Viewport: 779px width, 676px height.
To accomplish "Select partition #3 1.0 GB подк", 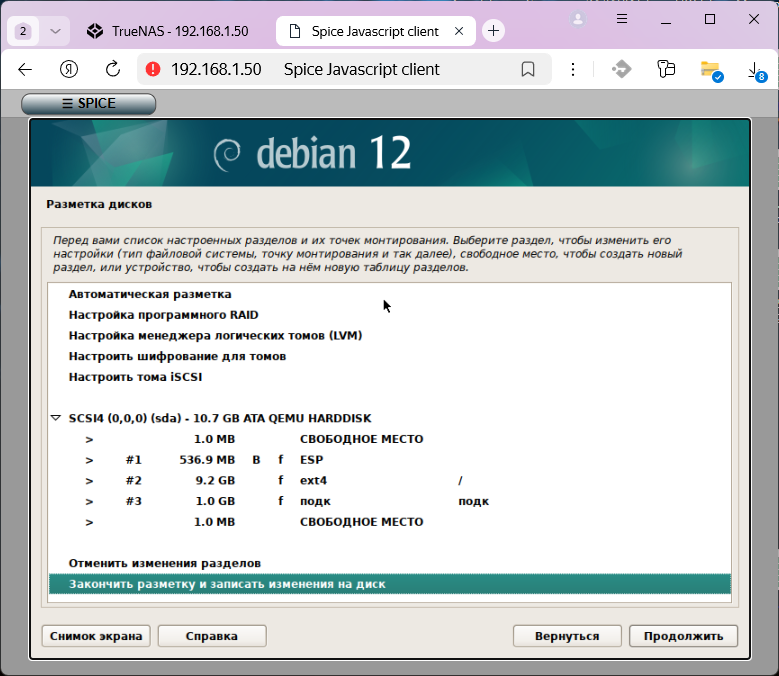I will coord(390,501).
